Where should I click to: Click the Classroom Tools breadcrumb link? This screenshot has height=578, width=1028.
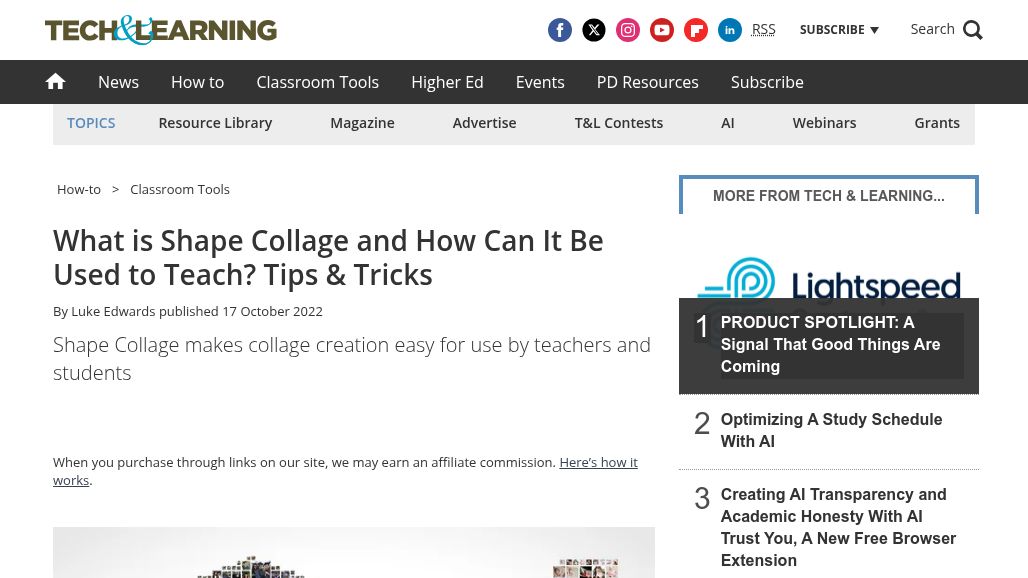point(180,189)
